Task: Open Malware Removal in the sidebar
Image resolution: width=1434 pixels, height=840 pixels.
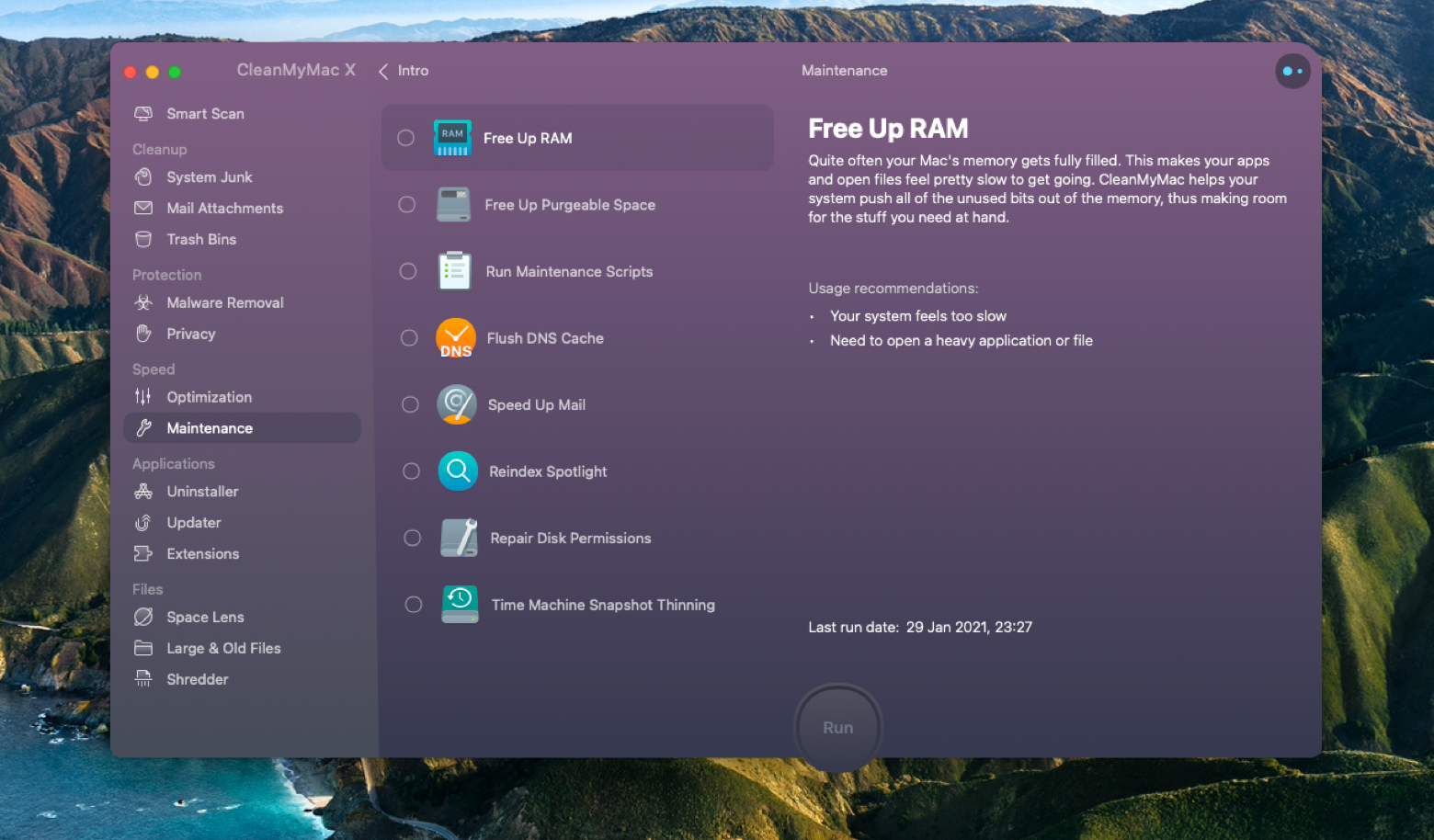Action: pos(242,302)
